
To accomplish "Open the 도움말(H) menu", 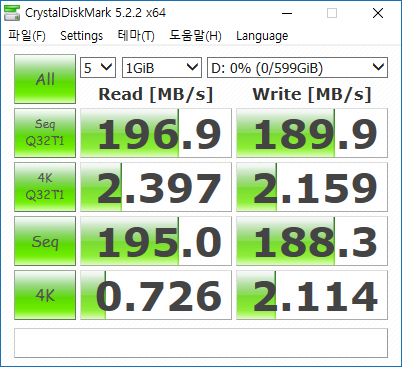I will 195,36.
